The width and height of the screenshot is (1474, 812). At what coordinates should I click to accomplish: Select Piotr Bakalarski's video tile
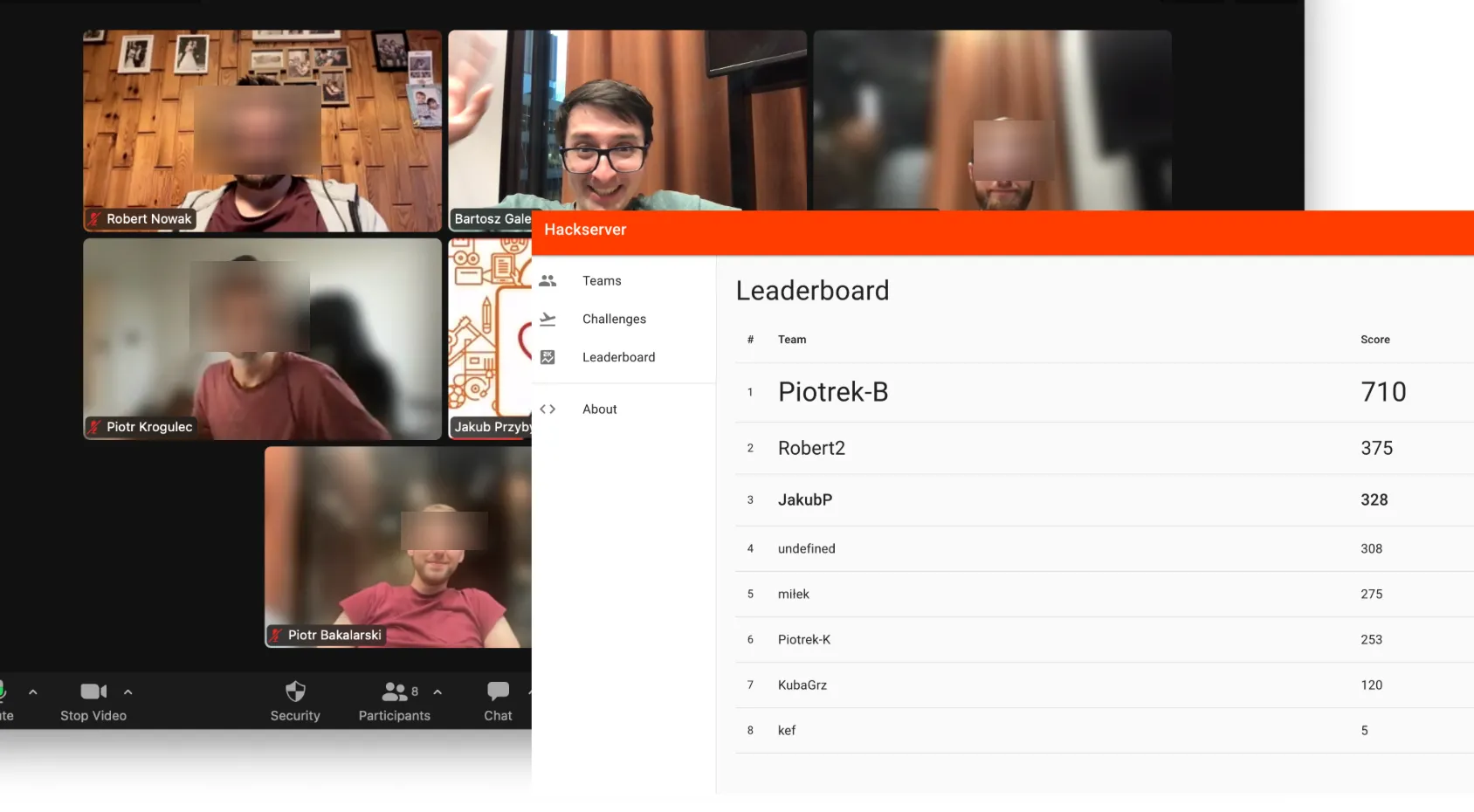point(397,547)
